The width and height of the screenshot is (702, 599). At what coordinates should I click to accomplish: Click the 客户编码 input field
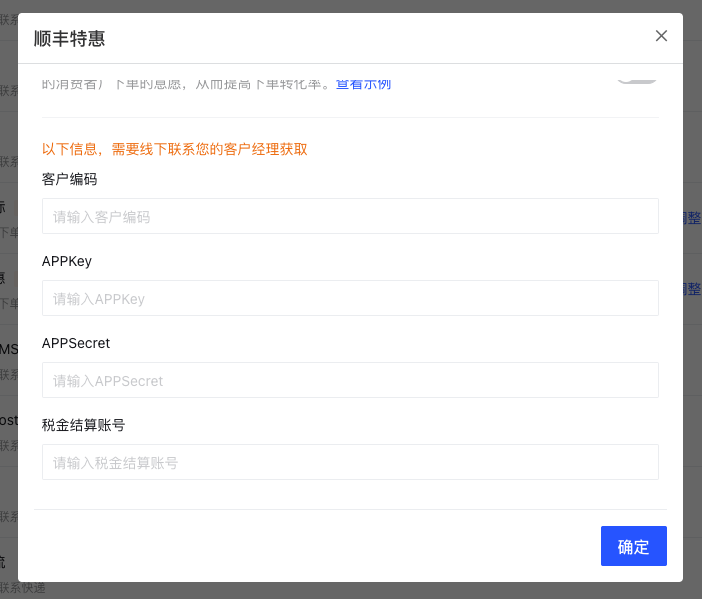pos(350,216)
